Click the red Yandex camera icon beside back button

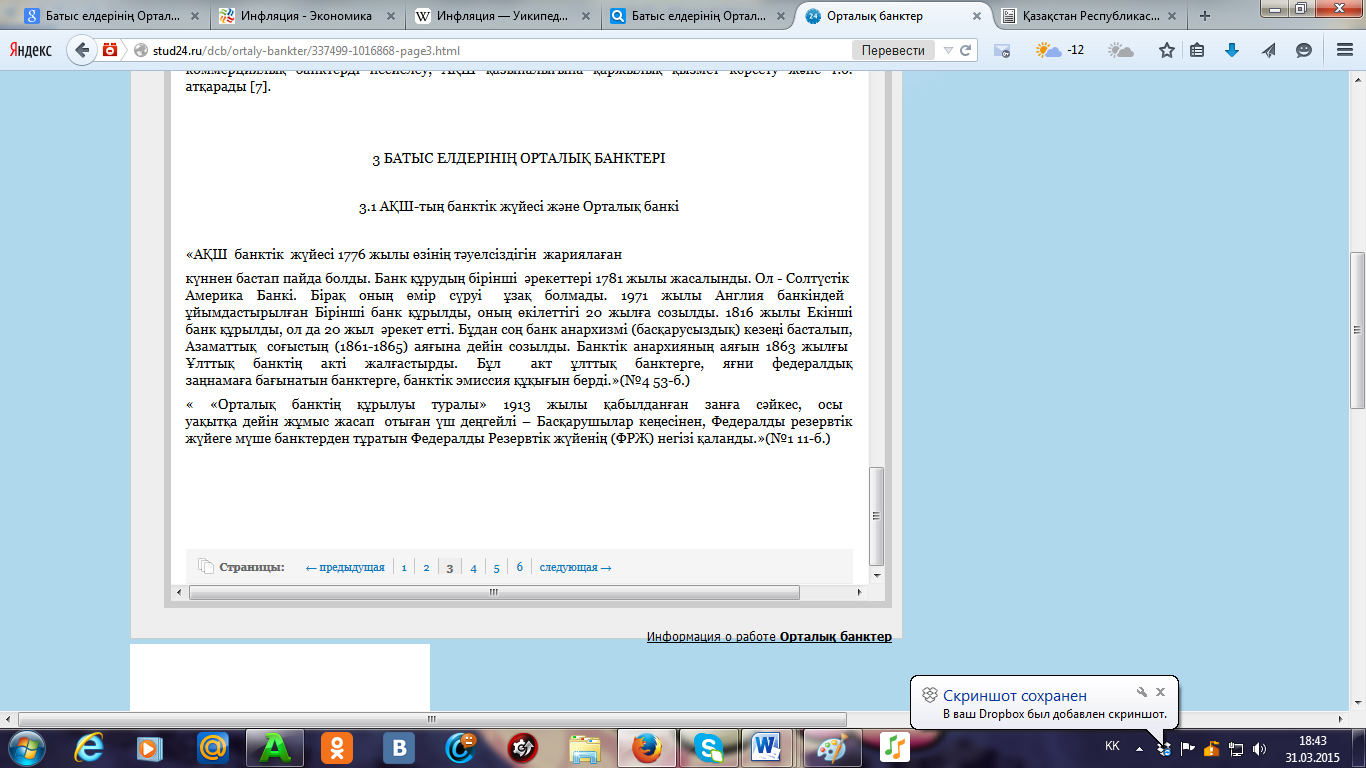pos(110,50)
